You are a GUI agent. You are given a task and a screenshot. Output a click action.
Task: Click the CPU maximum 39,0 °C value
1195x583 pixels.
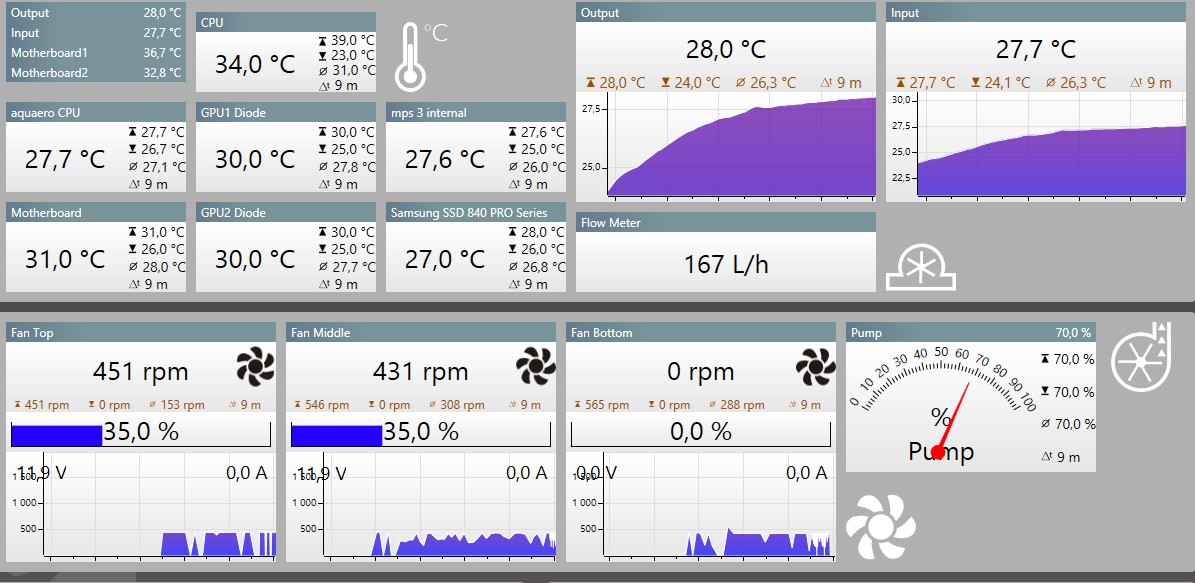(347, 40)
